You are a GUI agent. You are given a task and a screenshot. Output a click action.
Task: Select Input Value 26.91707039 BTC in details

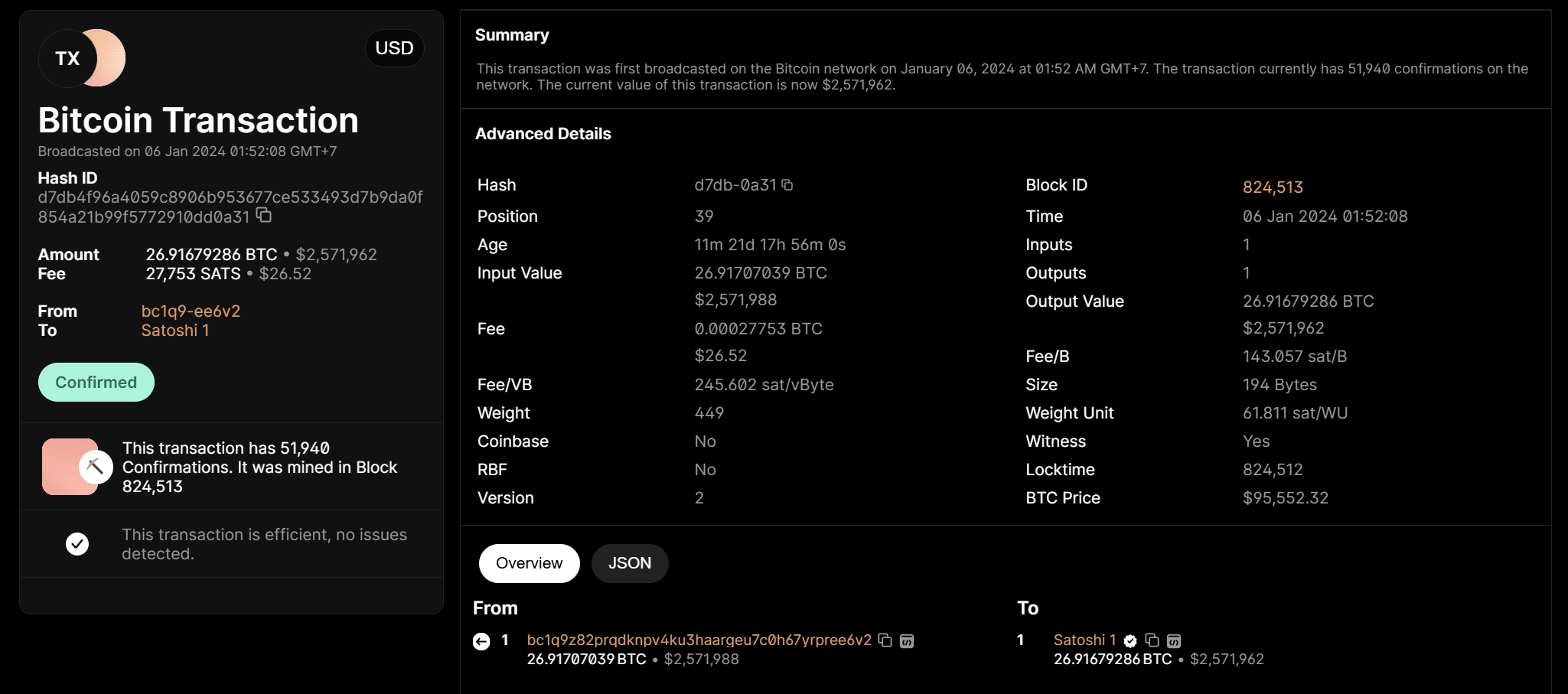(x=761, y=272)
